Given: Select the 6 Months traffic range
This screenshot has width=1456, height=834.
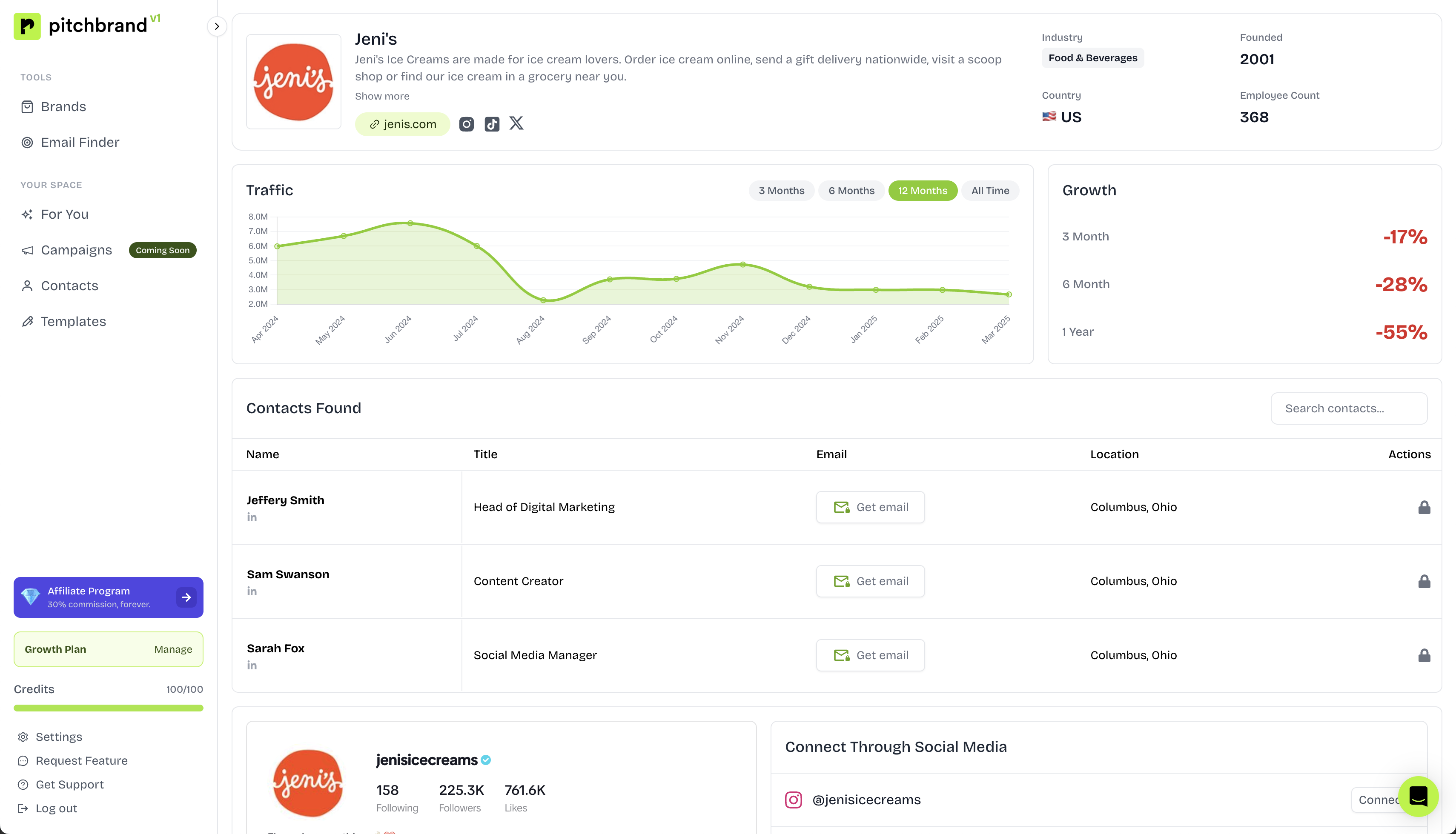Looking at the screenshot, I should click(851, 191).
